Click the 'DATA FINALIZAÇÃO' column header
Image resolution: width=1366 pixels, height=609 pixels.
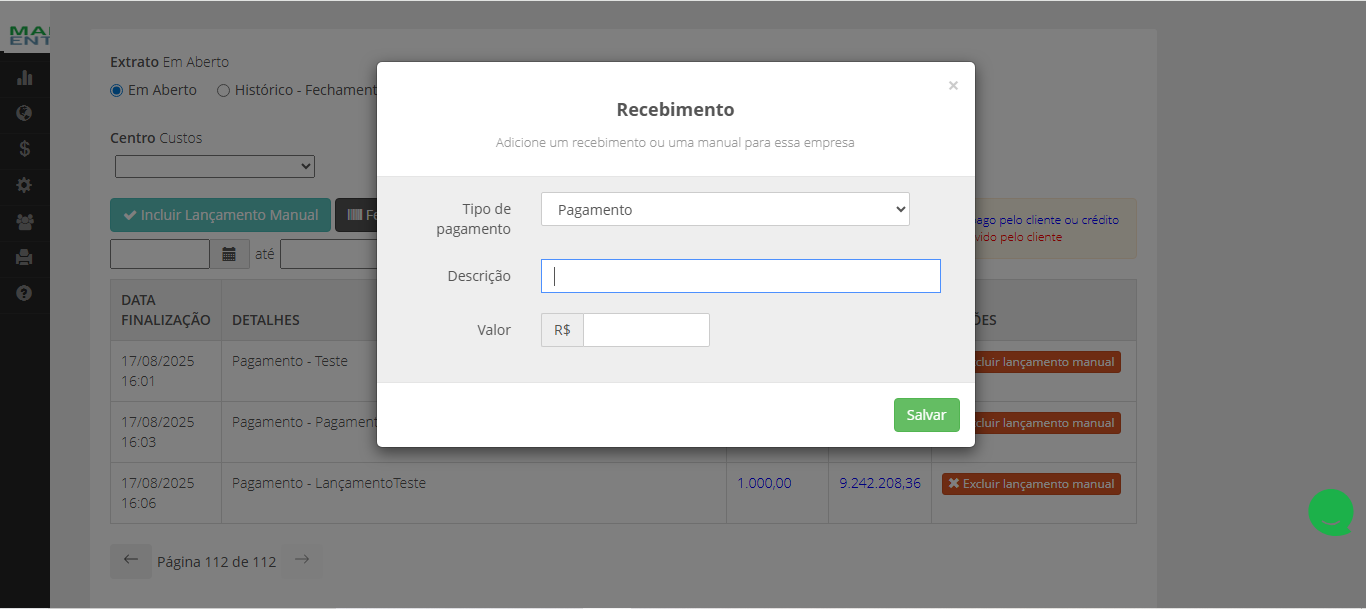(166, 310)
